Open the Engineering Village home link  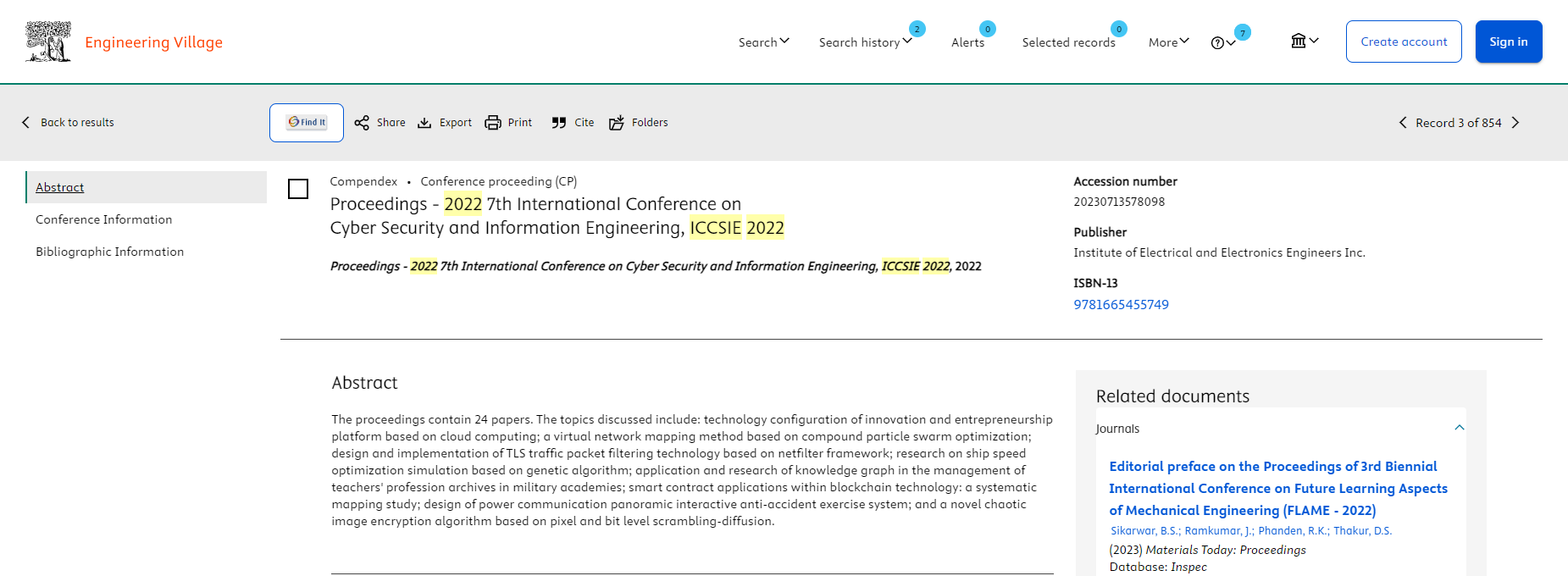click(x=153, y=42)
